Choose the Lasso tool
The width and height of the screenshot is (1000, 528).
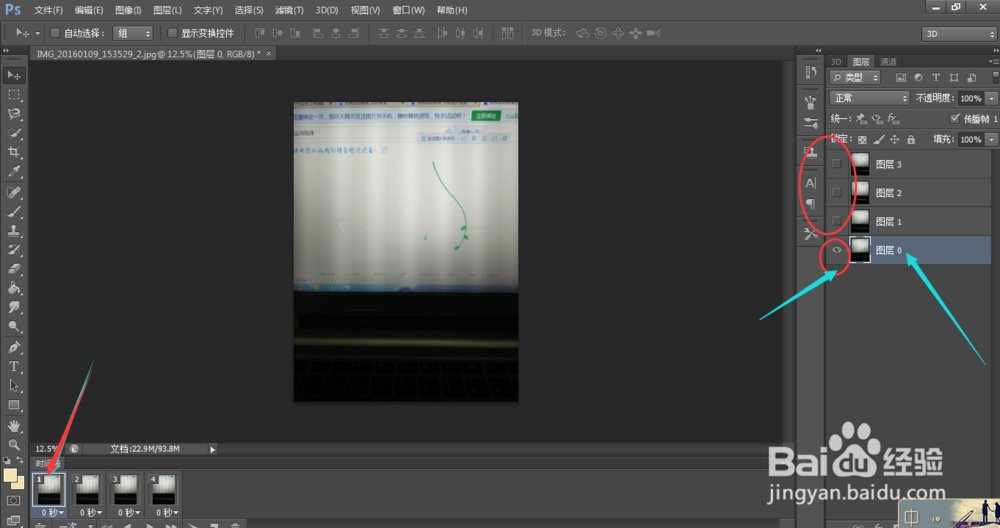pos(13,114)
